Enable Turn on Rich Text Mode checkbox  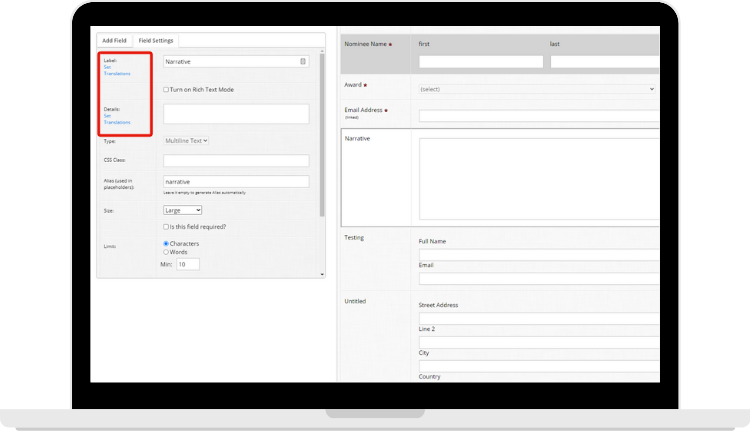(x=166, y=89)
